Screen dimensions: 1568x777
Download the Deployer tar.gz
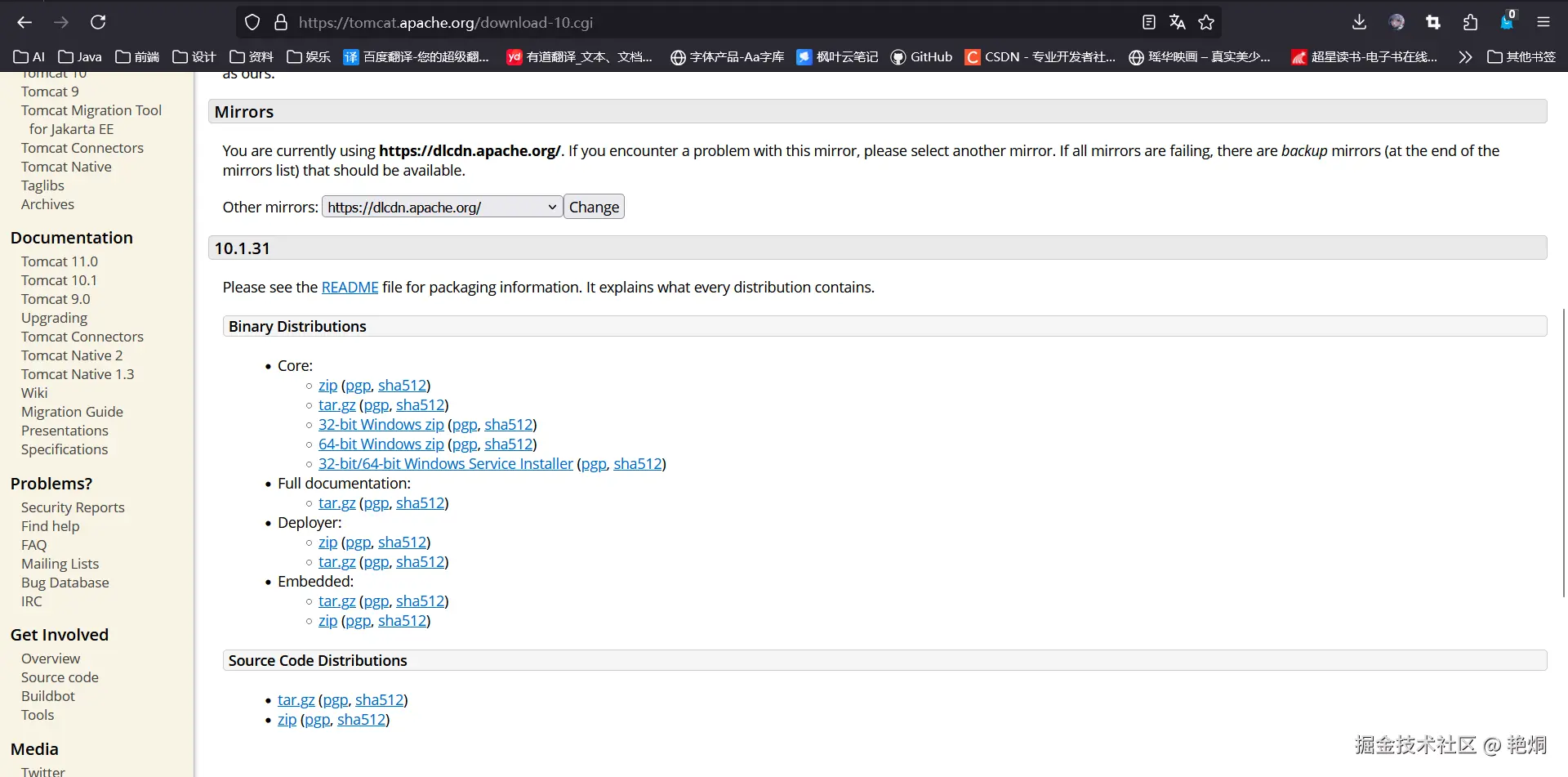point(336,561)
